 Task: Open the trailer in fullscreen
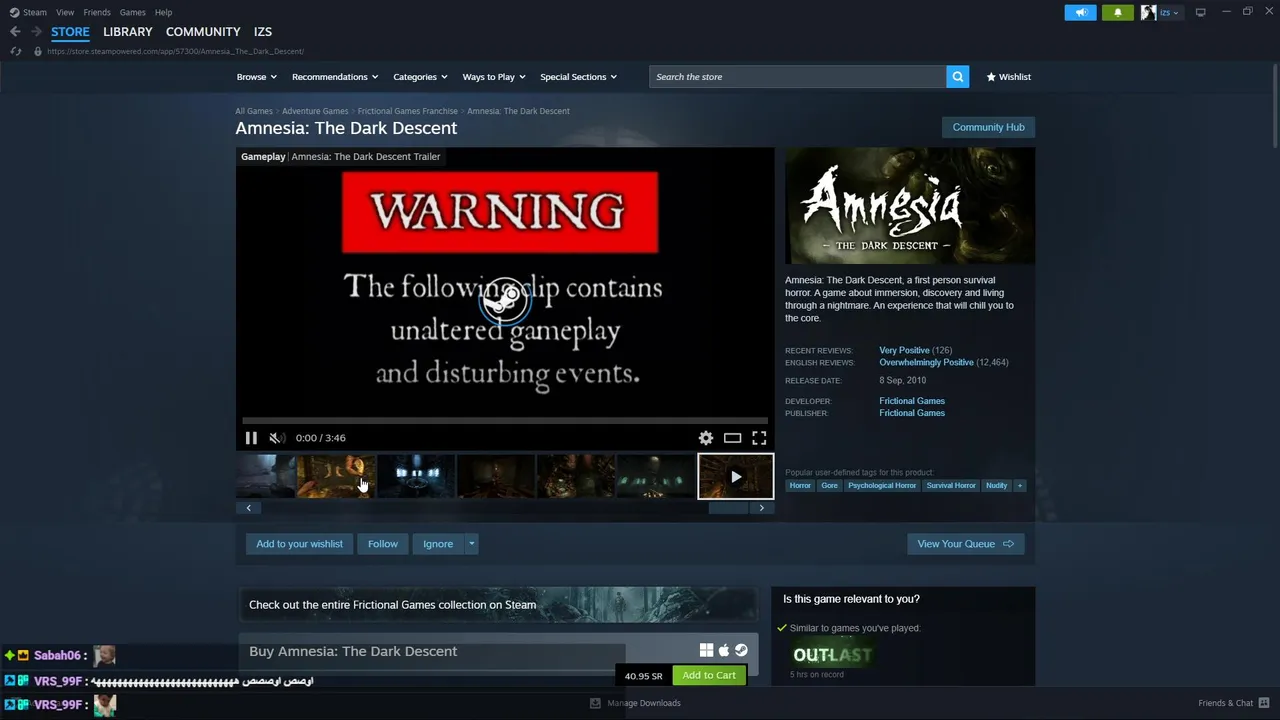(759, 438)
